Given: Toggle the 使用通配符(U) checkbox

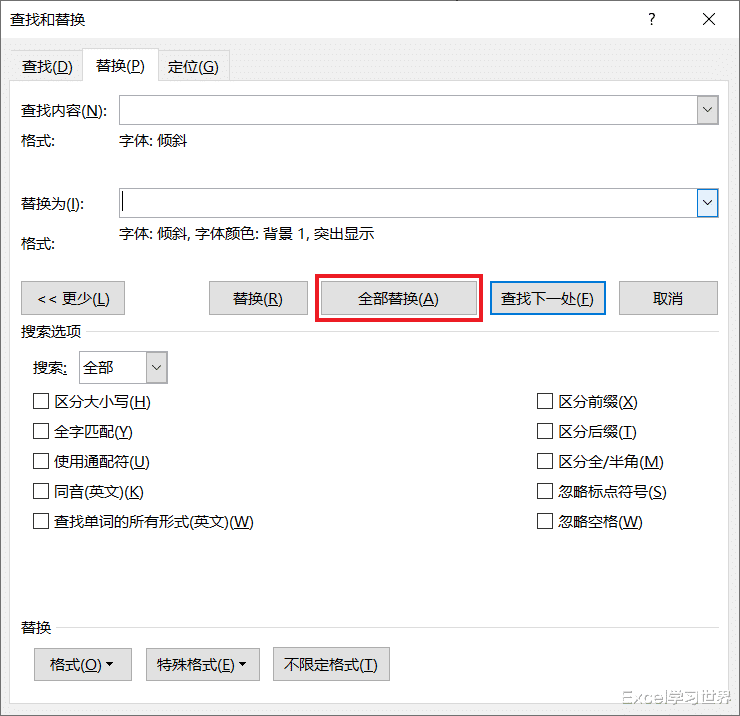Looking at the screenshot, I should [x=41, y=461].
